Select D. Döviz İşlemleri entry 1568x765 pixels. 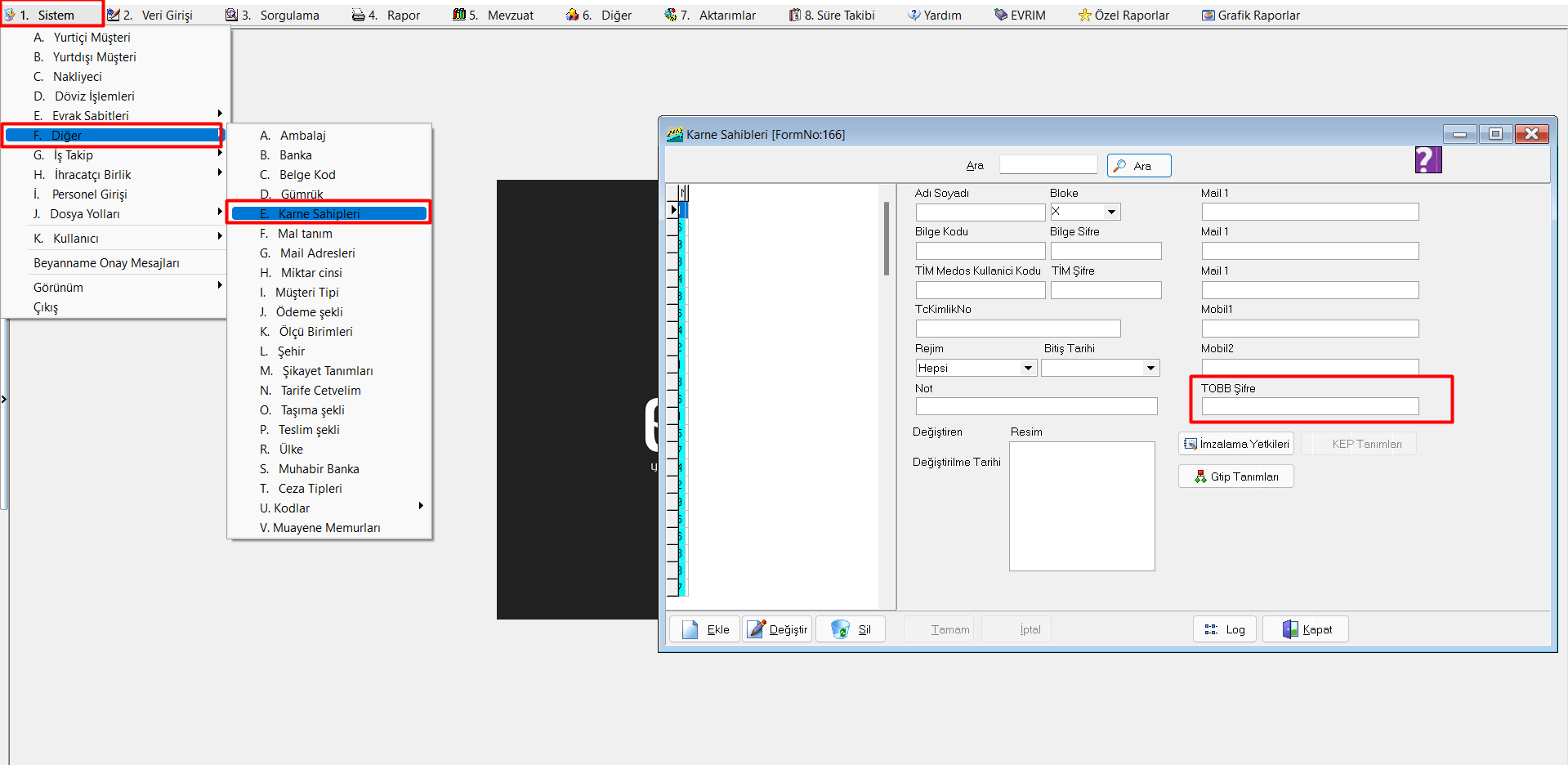(x=114, y=96)
